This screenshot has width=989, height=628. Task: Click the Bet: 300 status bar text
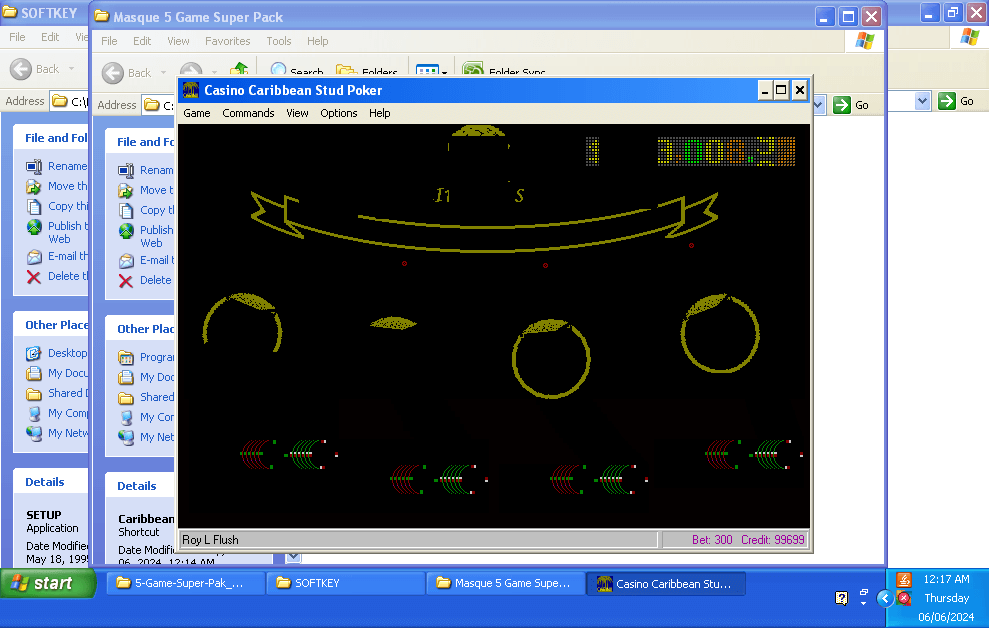pos(712,540)
